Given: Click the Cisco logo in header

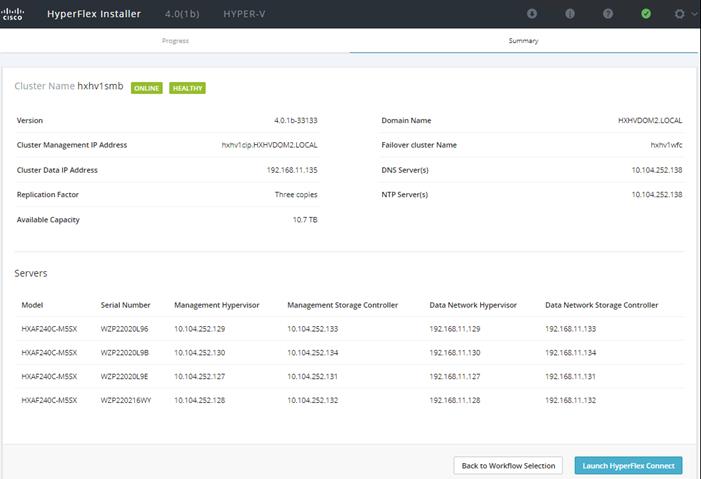Looking at the screenshot, I should pos(12,14).
